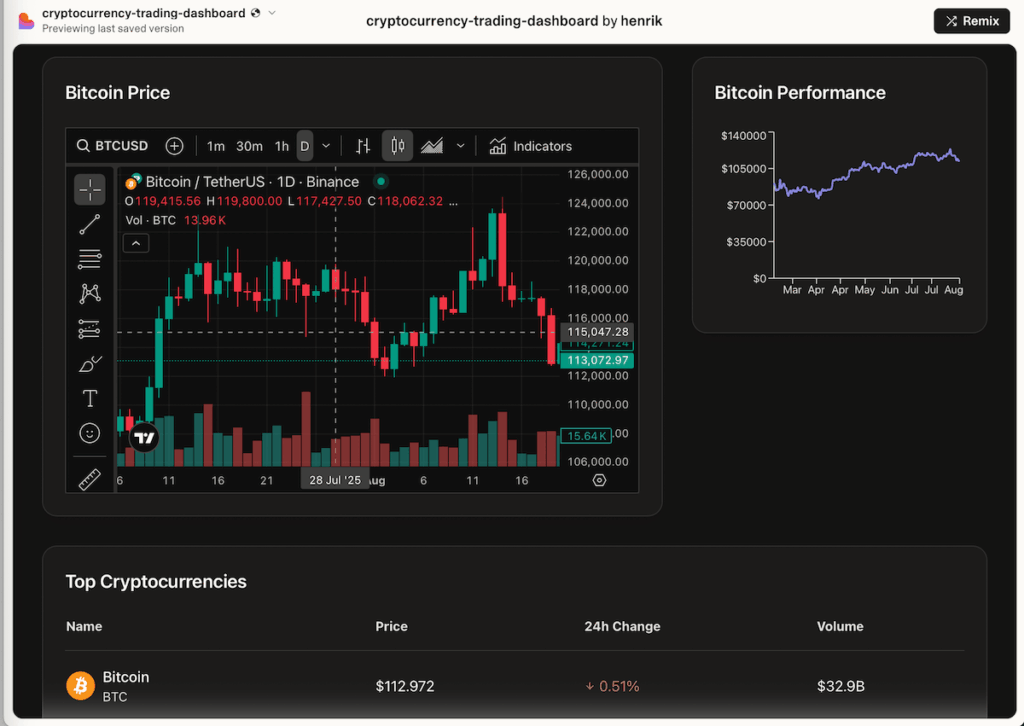Select the 1h timeframe
This screenshot has height=726, width=1024.
[x=281, y=145]
